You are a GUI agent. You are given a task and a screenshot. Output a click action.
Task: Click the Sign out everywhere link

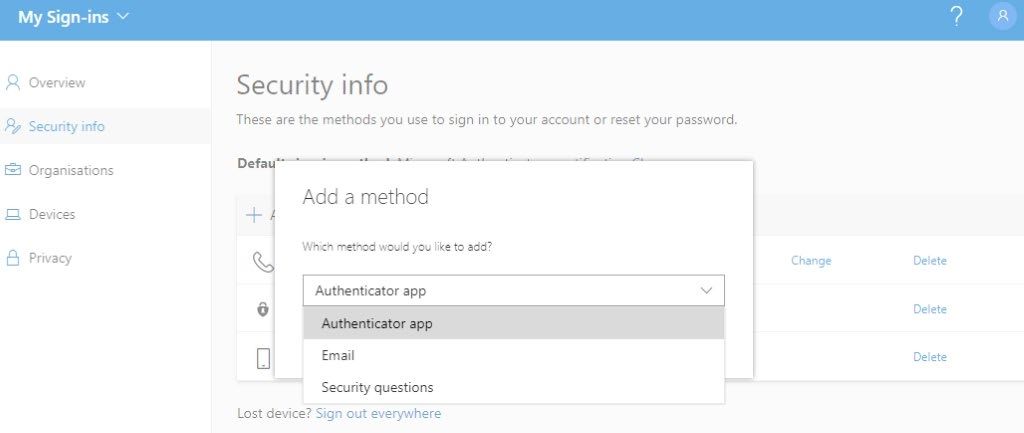(x=378, y=413)
